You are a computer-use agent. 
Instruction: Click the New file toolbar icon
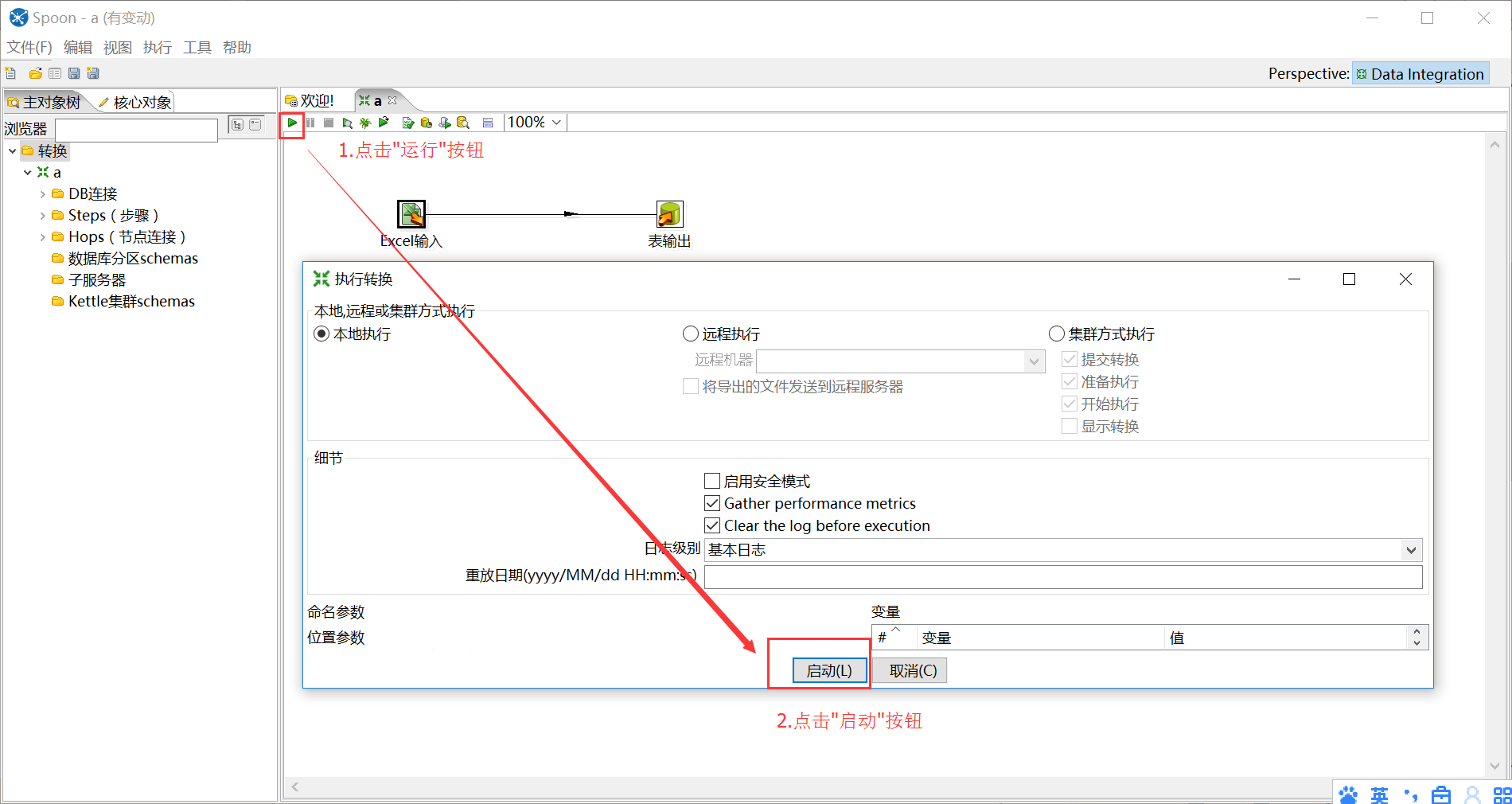[x=11, y=73]
